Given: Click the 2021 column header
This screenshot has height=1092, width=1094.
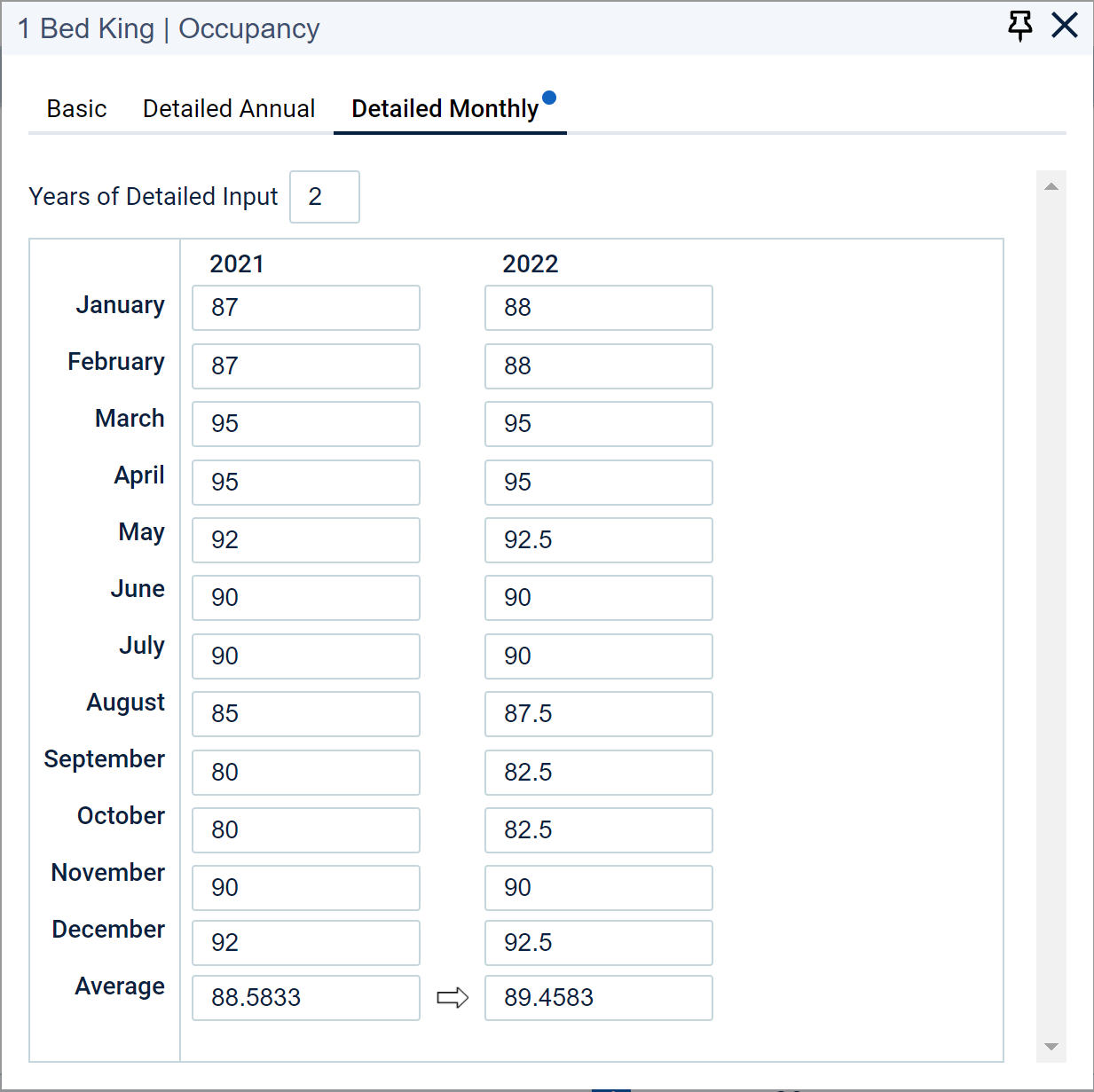Looking at the screenshot, I should pyautogui.click(x=237, y=264).
